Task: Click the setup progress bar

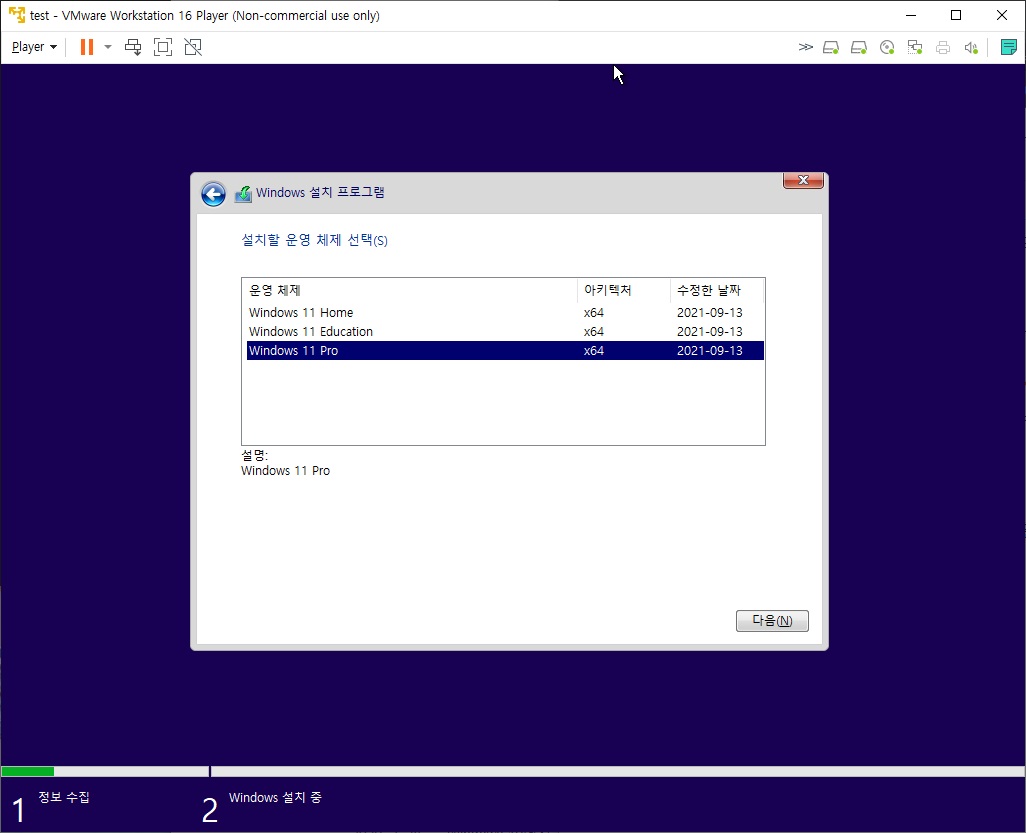Action: [513, 771]
